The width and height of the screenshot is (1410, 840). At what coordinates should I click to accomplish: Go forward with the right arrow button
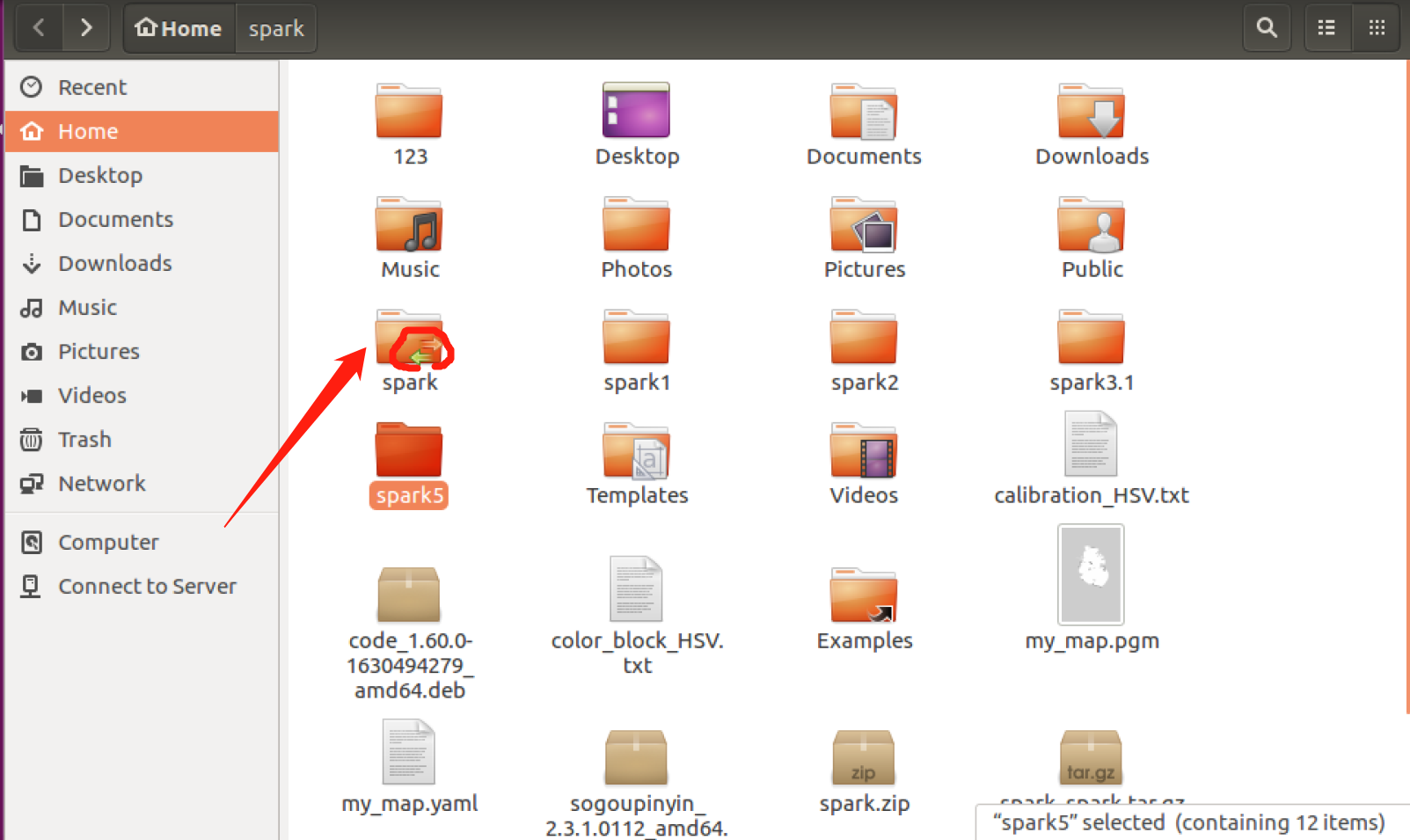tap(86, 28)
